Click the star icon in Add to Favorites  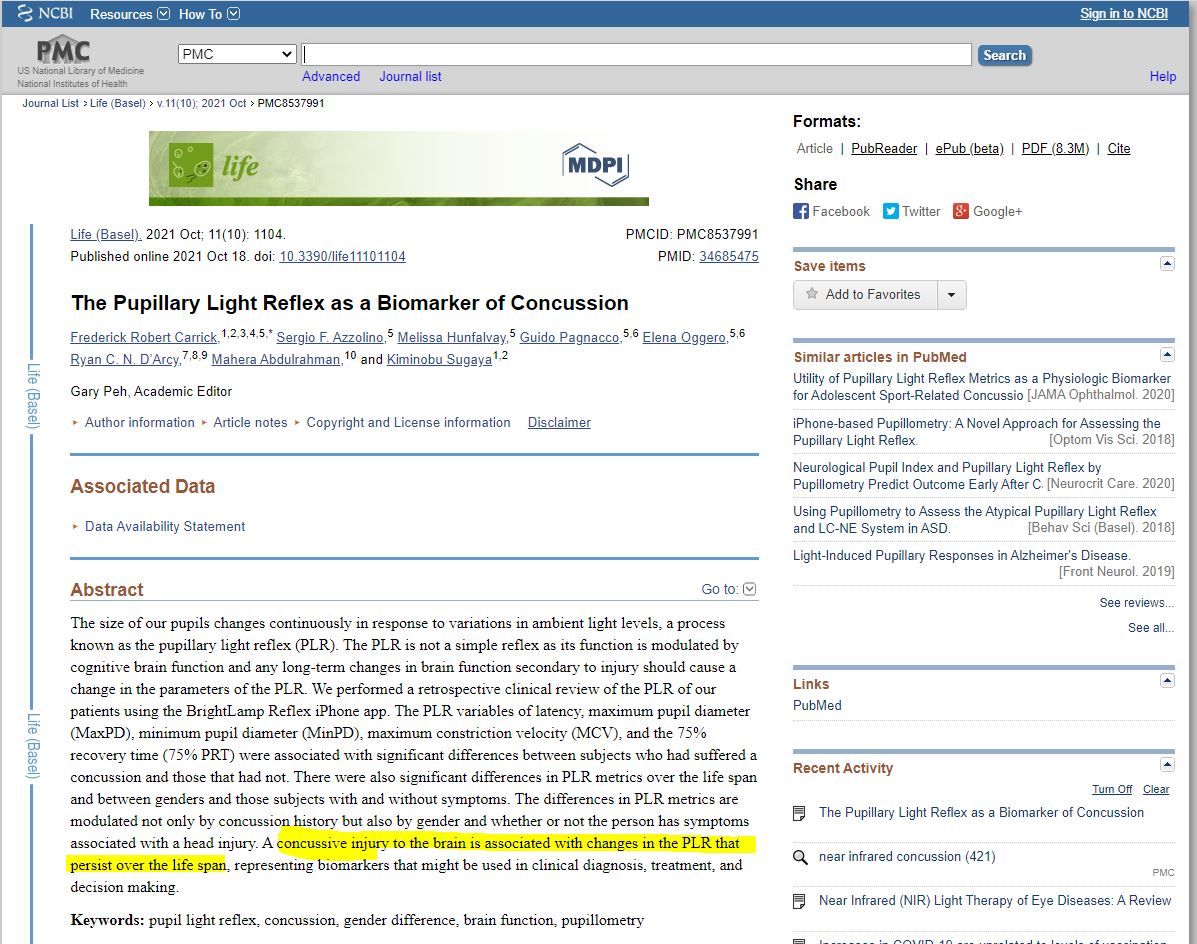811,294
